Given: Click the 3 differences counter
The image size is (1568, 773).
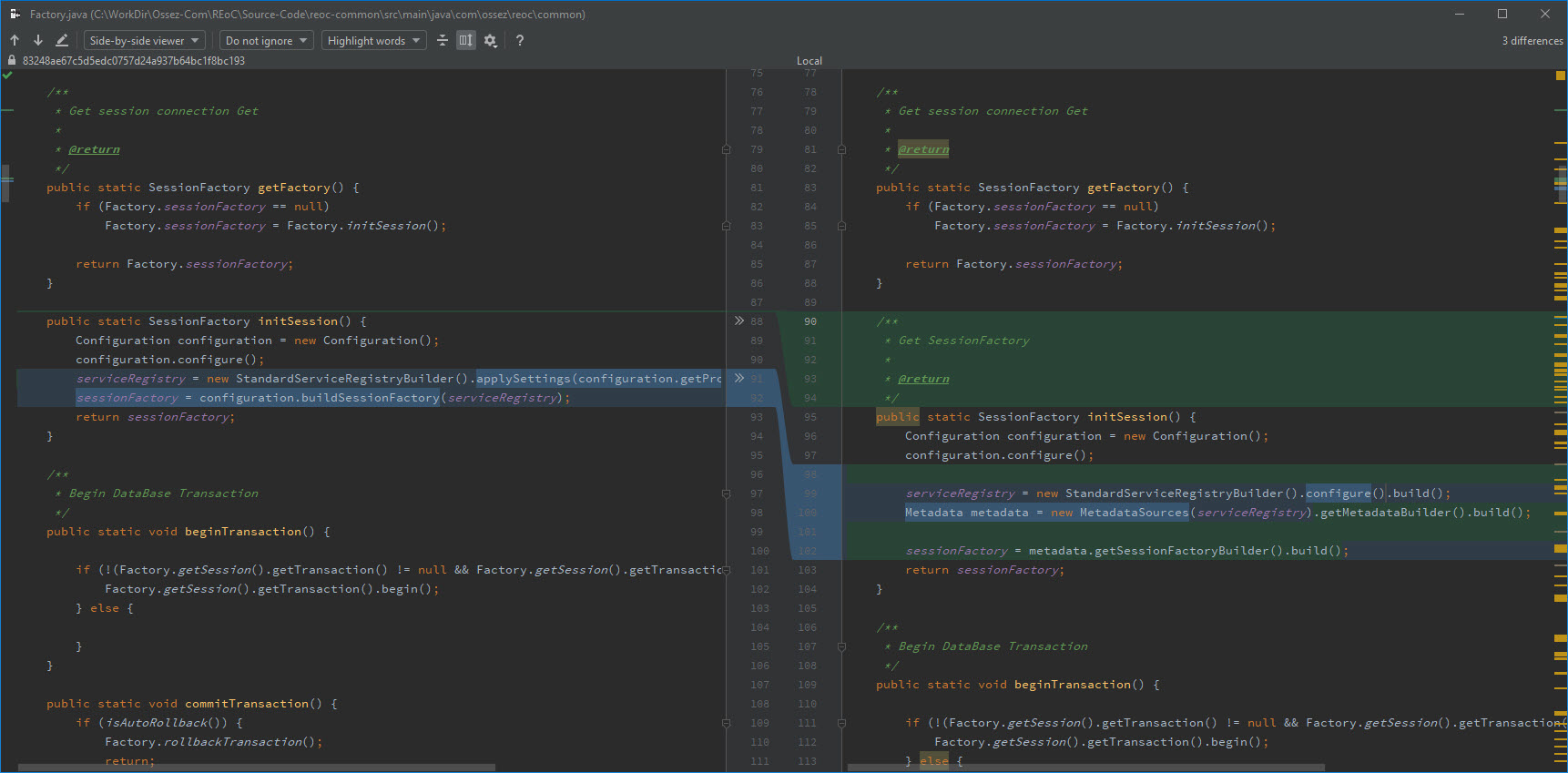Looking at the screenshot, I should coord(1532,41).
